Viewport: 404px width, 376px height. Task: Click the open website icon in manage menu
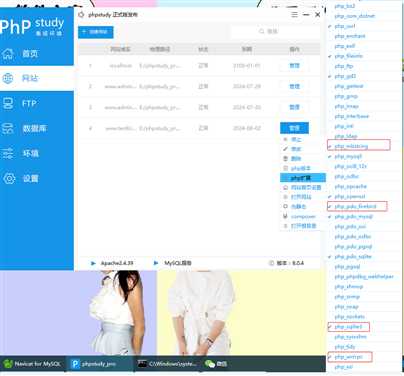tap(285, 197)
